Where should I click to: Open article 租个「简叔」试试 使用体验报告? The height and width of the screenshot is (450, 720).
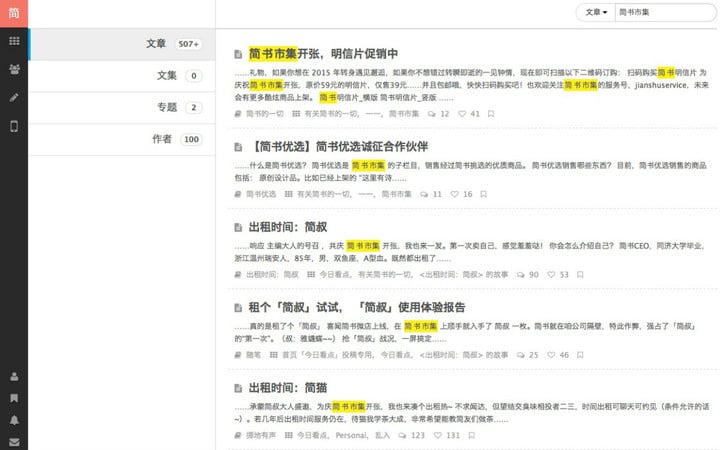click(357, 307)
